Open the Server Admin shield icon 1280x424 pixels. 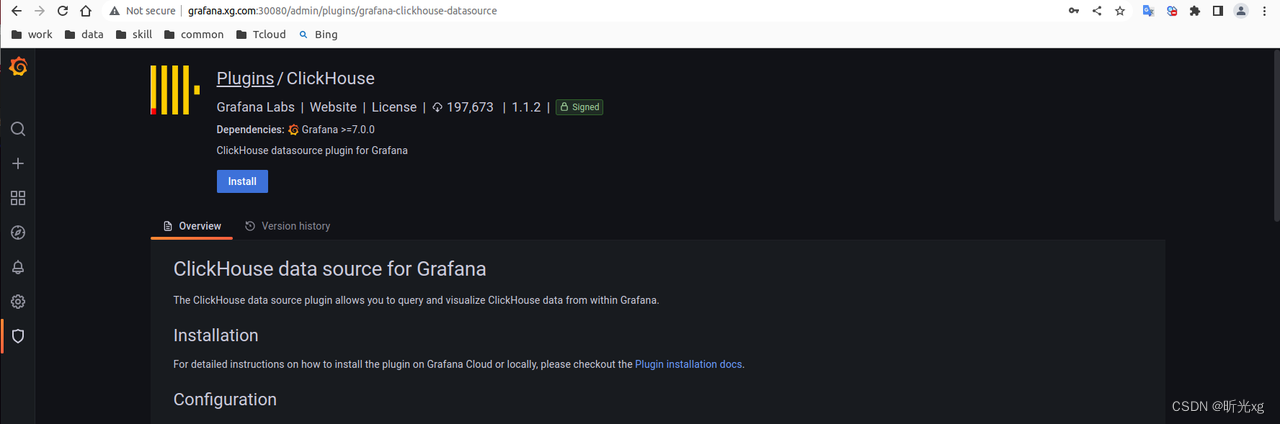[18, 336]
